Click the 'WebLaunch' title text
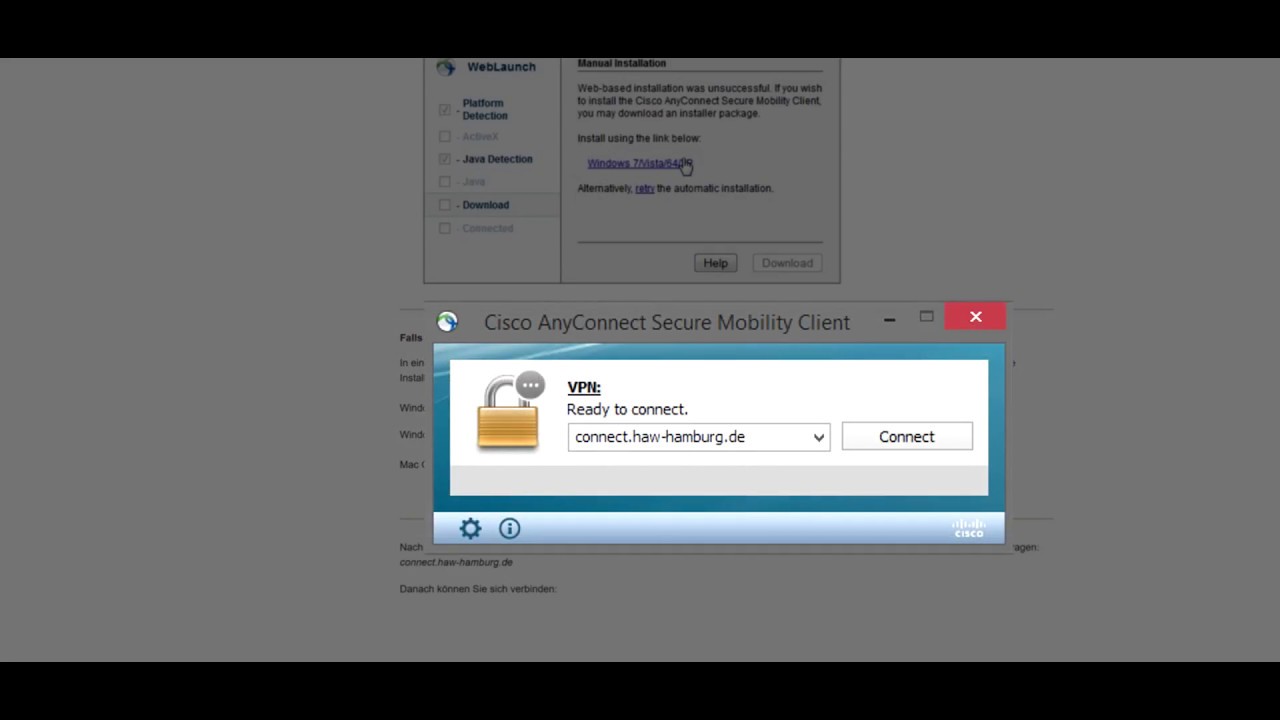This screenshot has width=1280, height=720. coord(501,67)
